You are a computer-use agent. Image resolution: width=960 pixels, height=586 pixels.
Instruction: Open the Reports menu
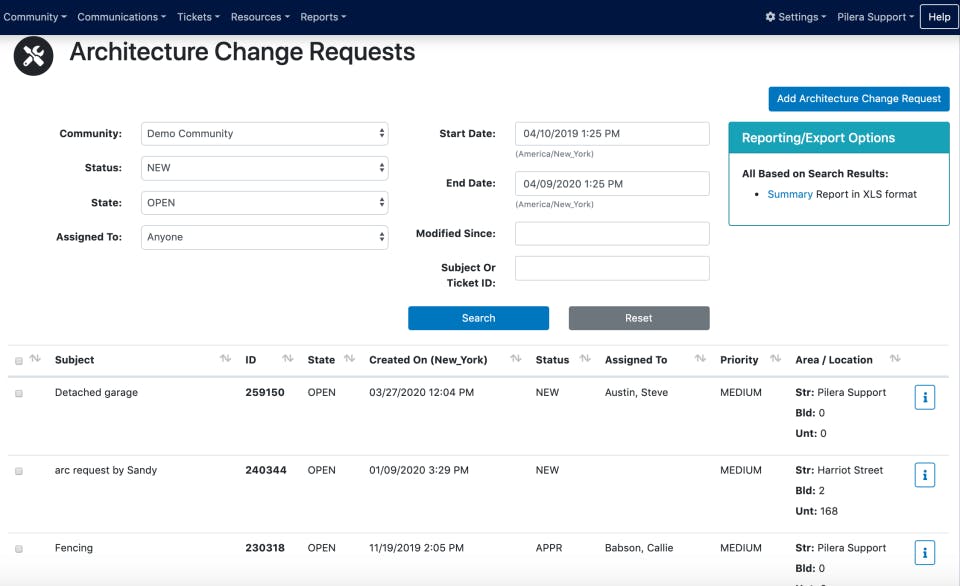[322, 17]
